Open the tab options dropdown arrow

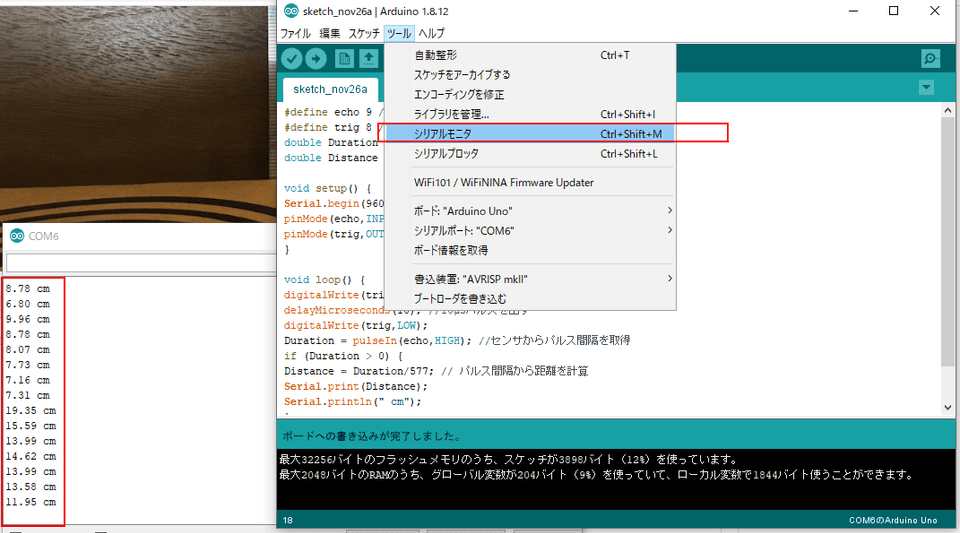(926, 88)
